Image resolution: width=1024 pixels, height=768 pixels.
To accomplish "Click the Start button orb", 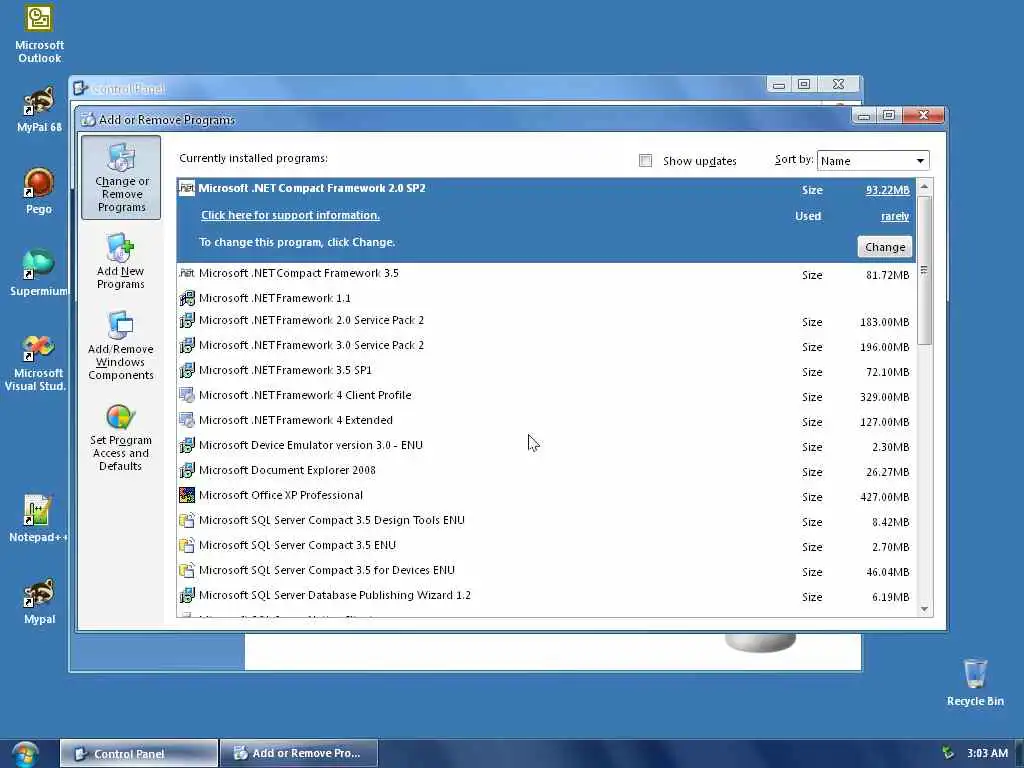I will click(x=24, y=754).
